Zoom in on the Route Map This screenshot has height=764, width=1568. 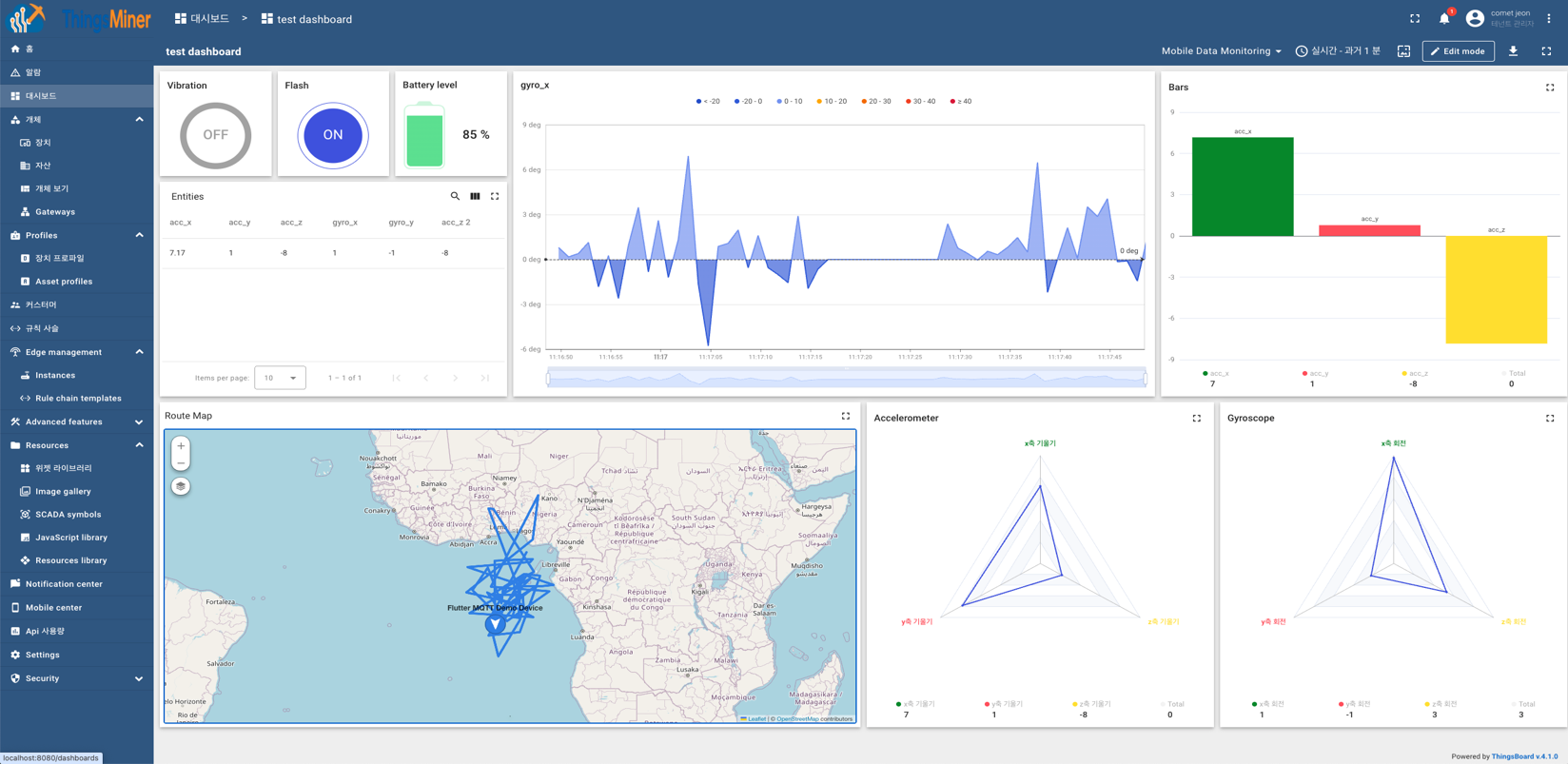(181, 446)
